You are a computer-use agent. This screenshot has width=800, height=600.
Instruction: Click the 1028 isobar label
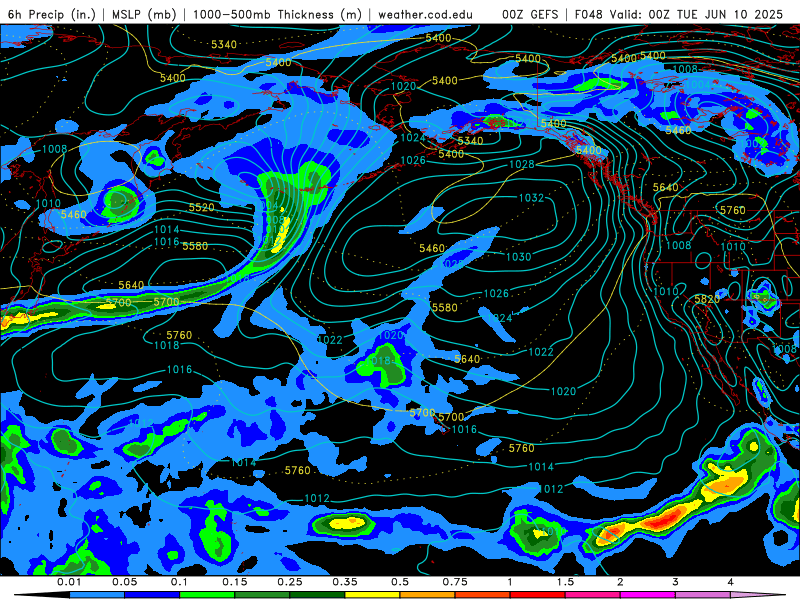point(521,164)
